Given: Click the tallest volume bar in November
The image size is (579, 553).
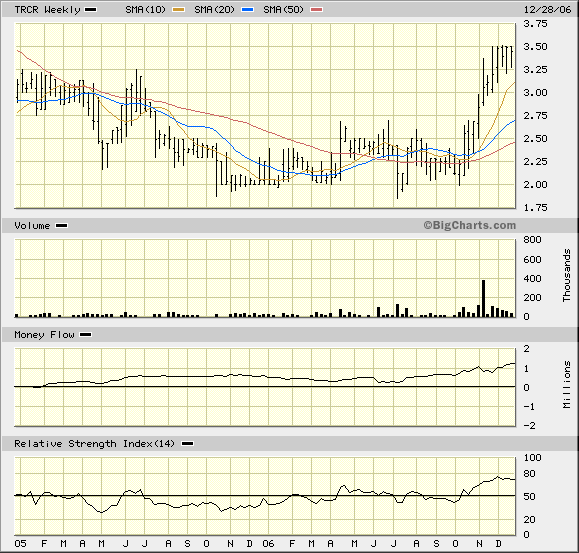Looking at the screenshot, I should 483,298.
